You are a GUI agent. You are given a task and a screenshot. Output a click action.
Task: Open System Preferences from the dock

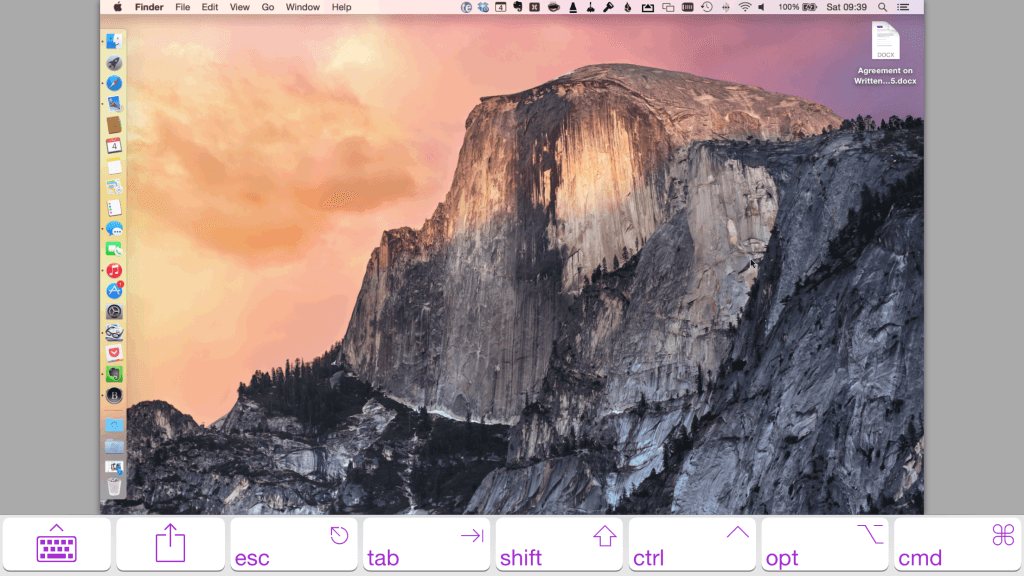tap(114, 312)
